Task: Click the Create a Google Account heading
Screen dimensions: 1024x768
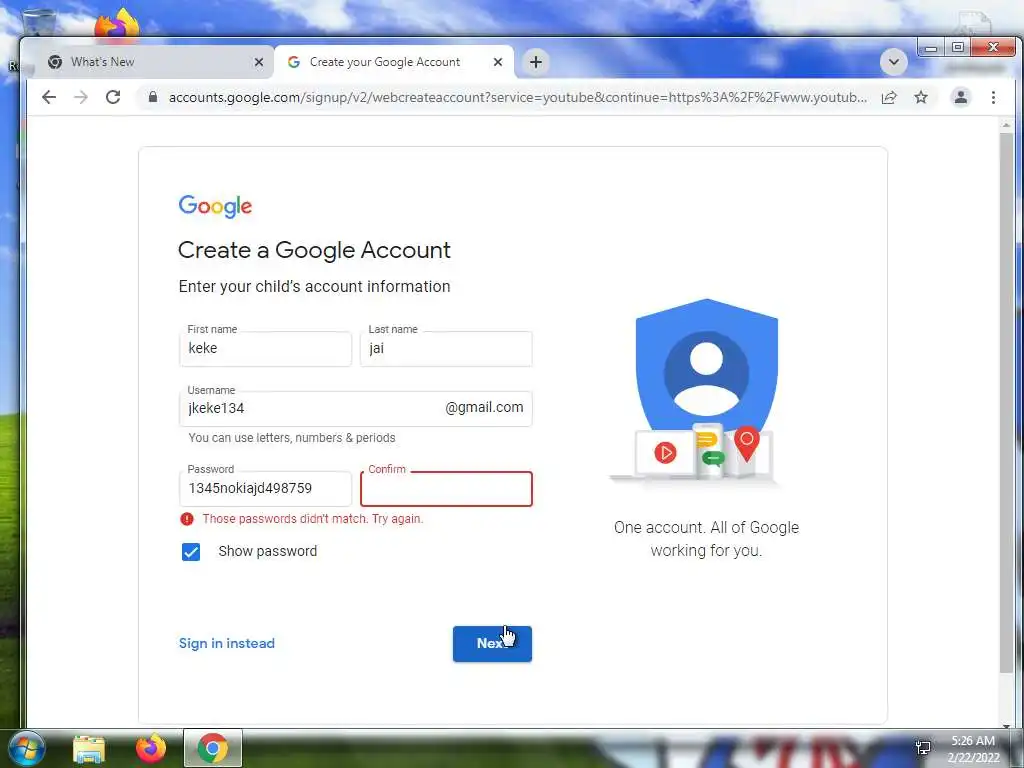Action: (x=314, y=250)
